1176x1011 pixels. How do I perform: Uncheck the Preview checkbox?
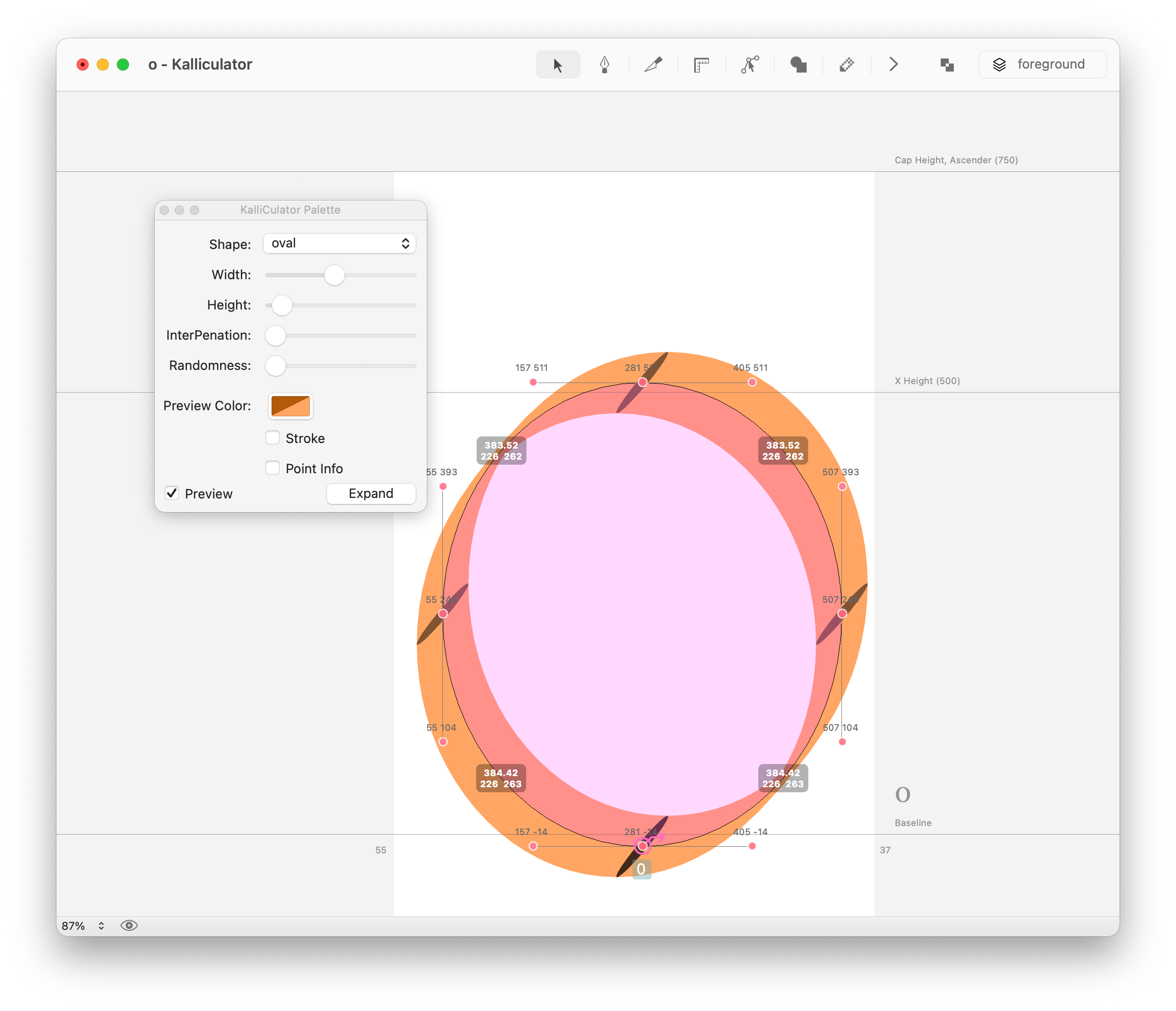pos(172,493)
